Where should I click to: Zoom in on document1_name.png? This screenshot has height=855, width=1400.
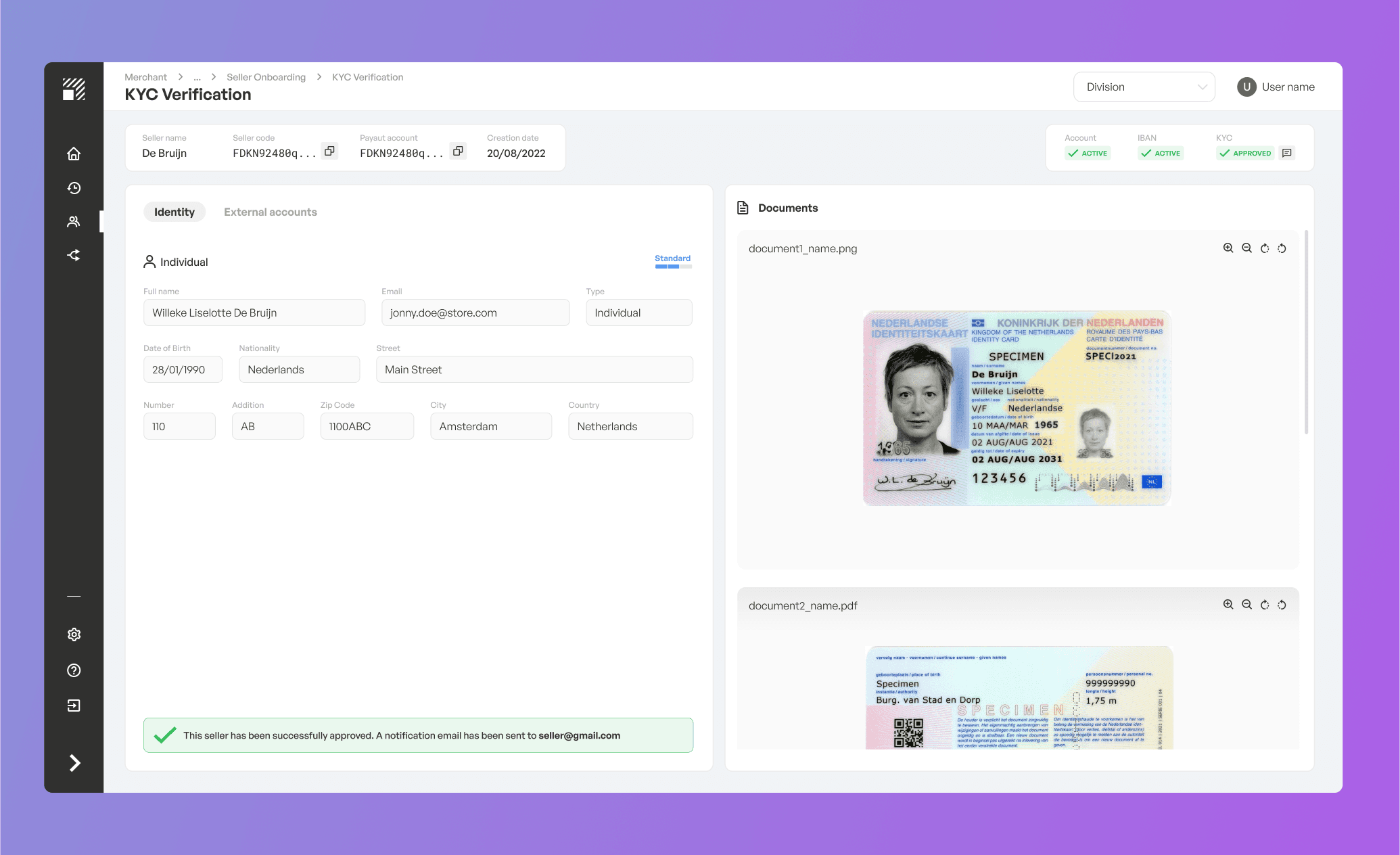(1228, 248)
